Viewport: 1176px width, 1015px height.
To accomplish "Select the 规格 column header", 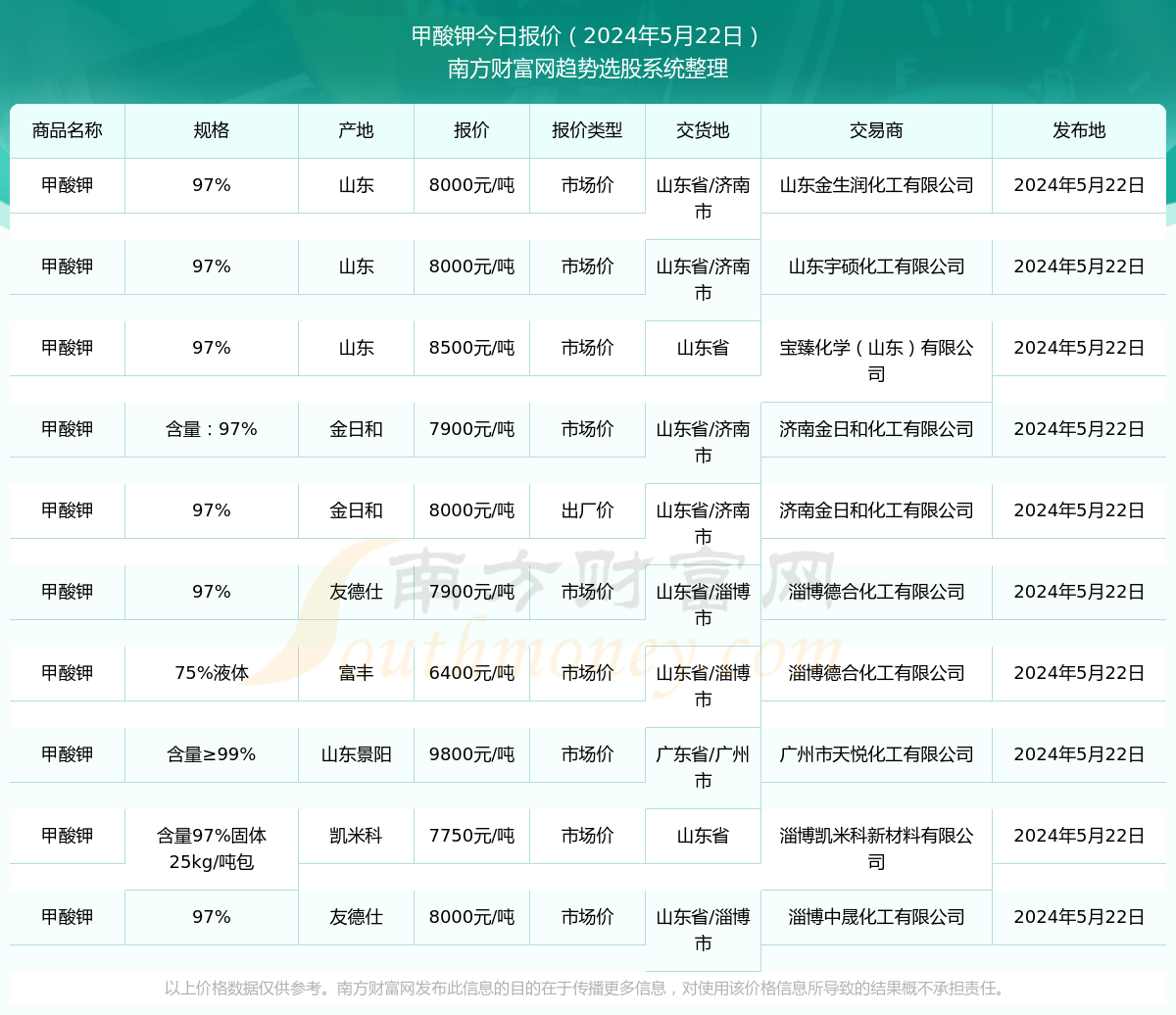I will point(212,130).
